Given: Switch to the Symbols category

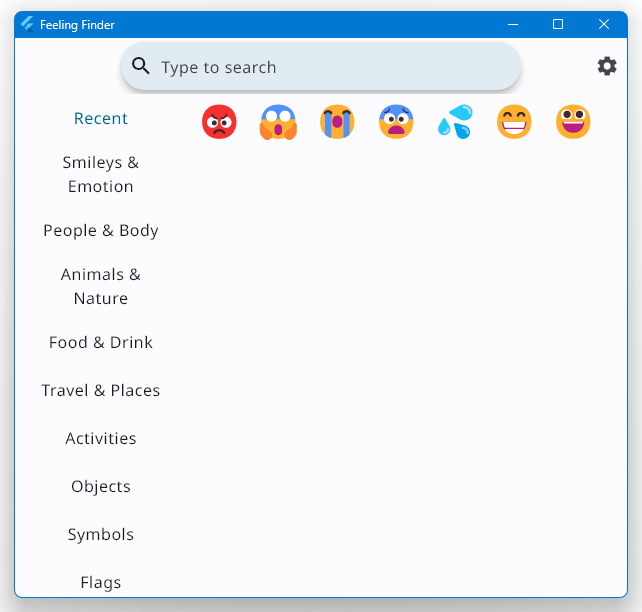Looking at the screenshot, I should tap(101, 534).
